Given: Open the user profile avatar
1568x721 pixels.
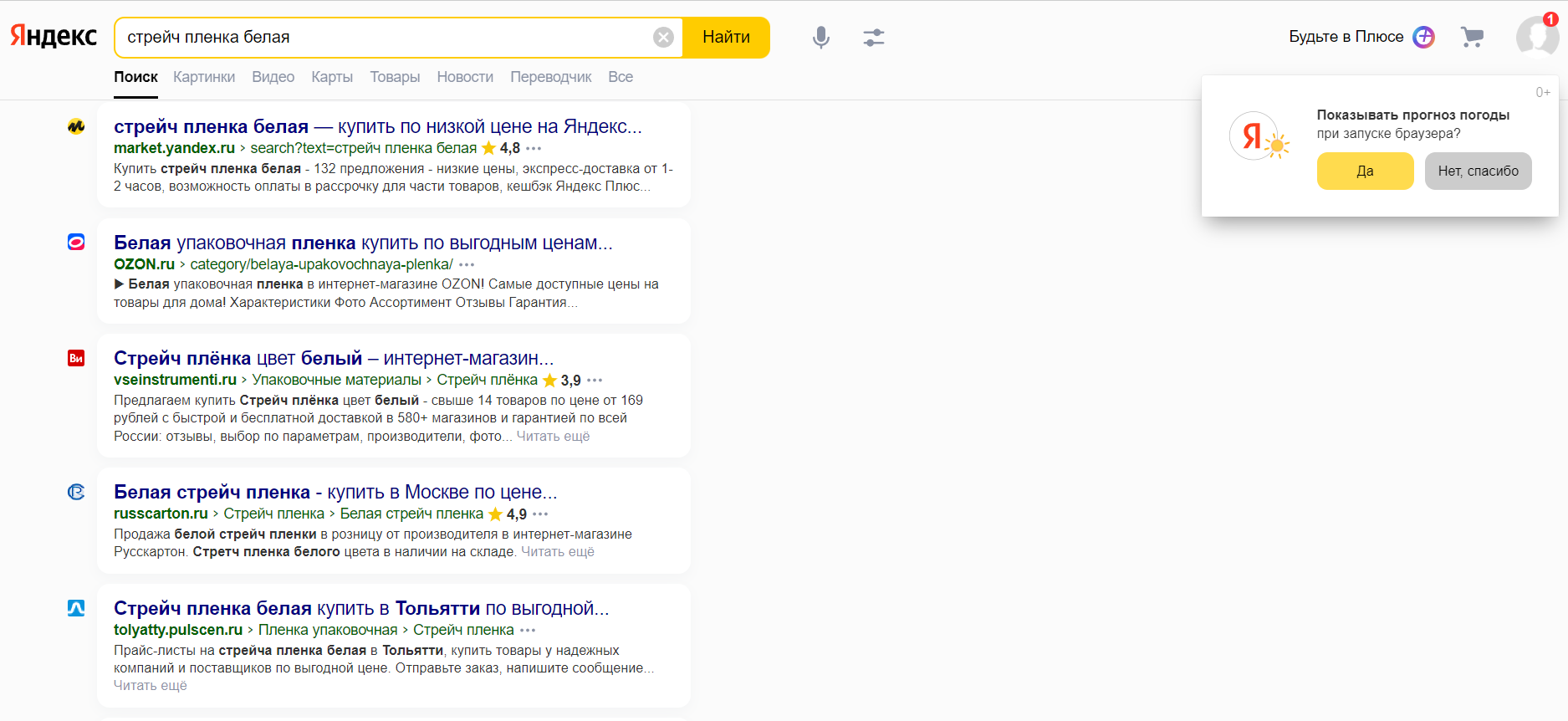Looking at the screenshot, I should coord(1537,38).
